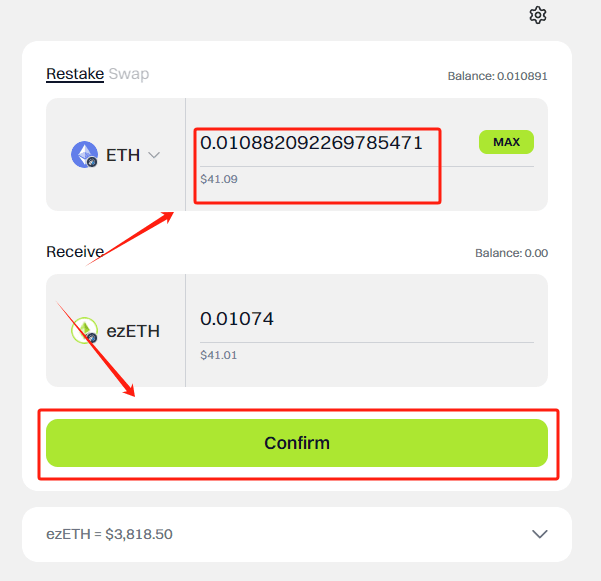Viewport: 601px width, 581px height.
Task: Click the ETH balance 0.010891 text
Action: (x=497, y=76)
